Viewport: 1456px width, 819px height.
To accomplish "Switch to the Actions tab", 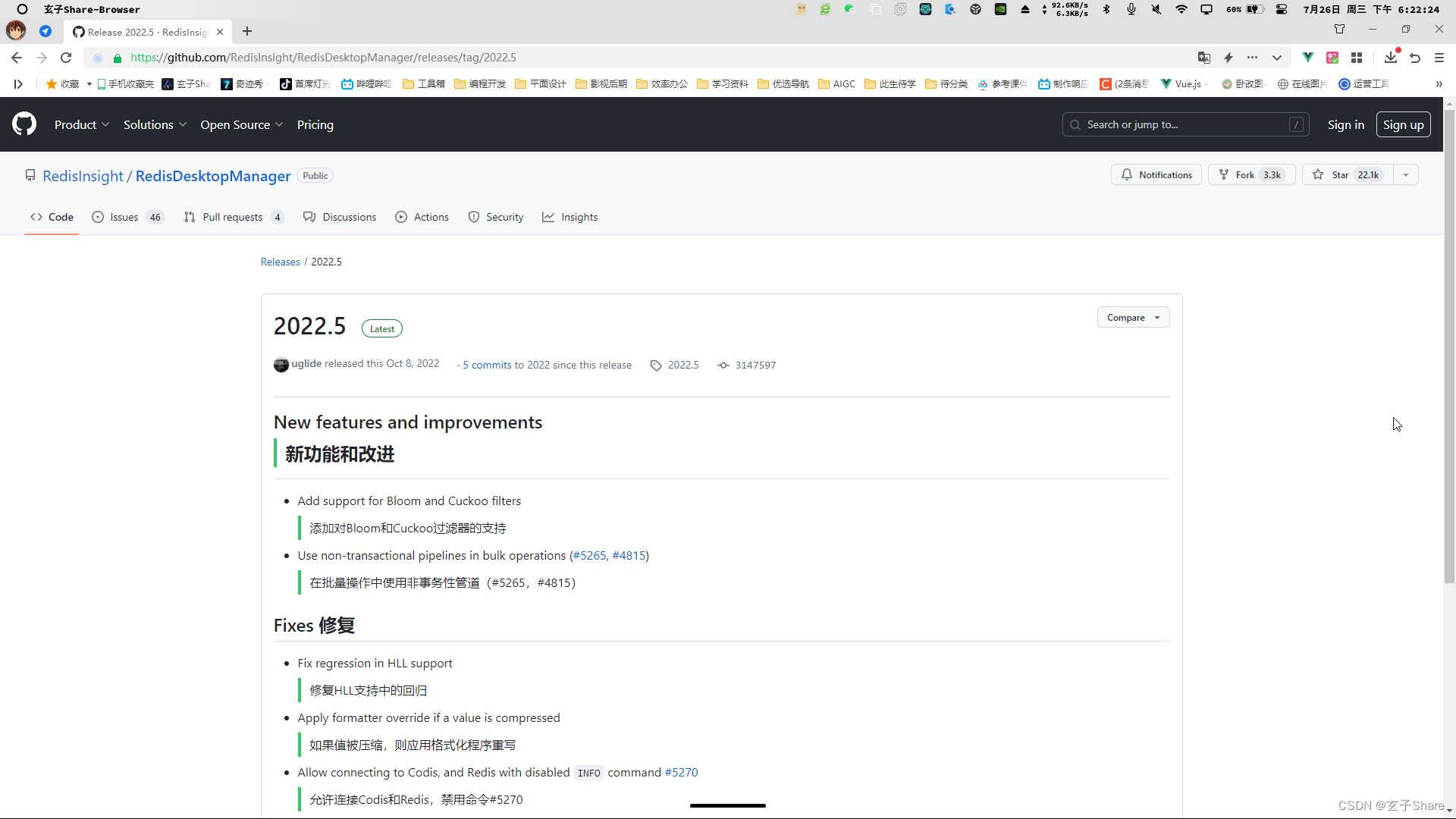I will pos(422,217).
